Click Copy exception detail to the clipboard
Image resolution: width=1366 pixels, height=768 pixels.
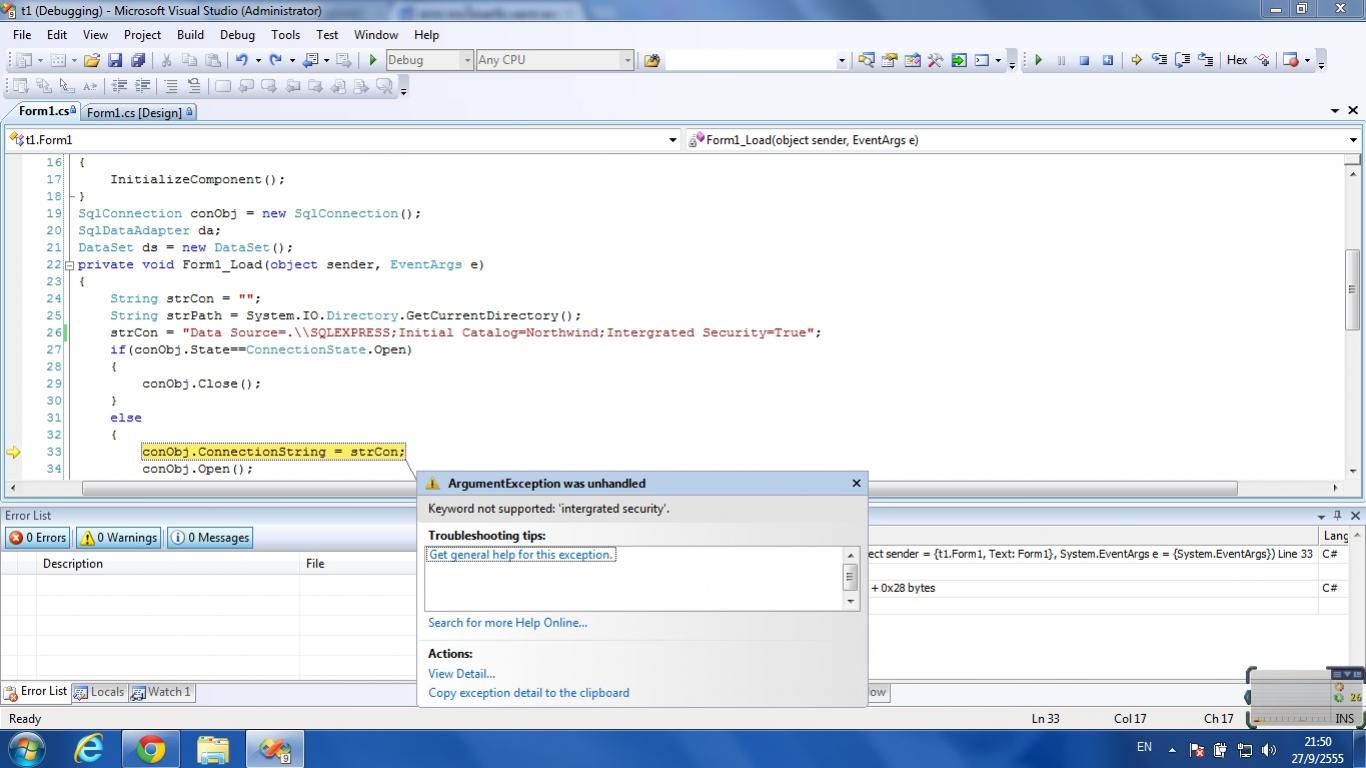pos(528,692)
